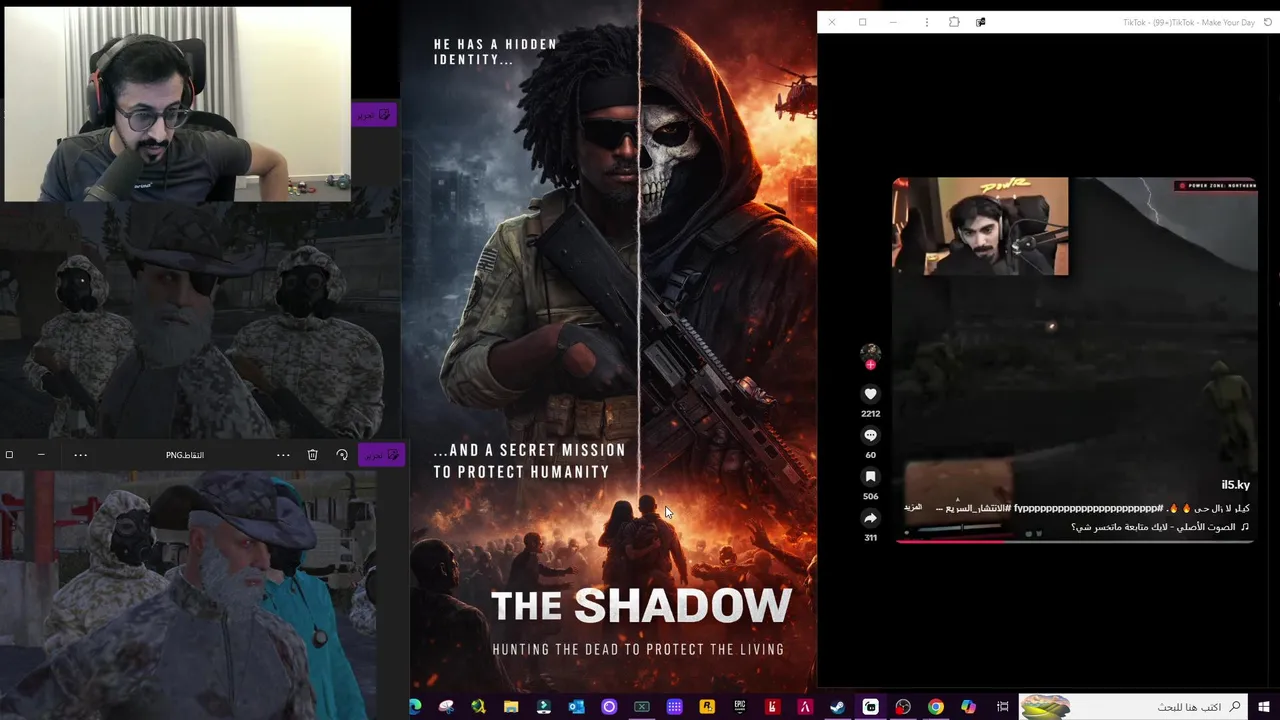Open Microsoft Edge from taskbar
This screenshot has height=720, width=1280.
tap(414, 707)
